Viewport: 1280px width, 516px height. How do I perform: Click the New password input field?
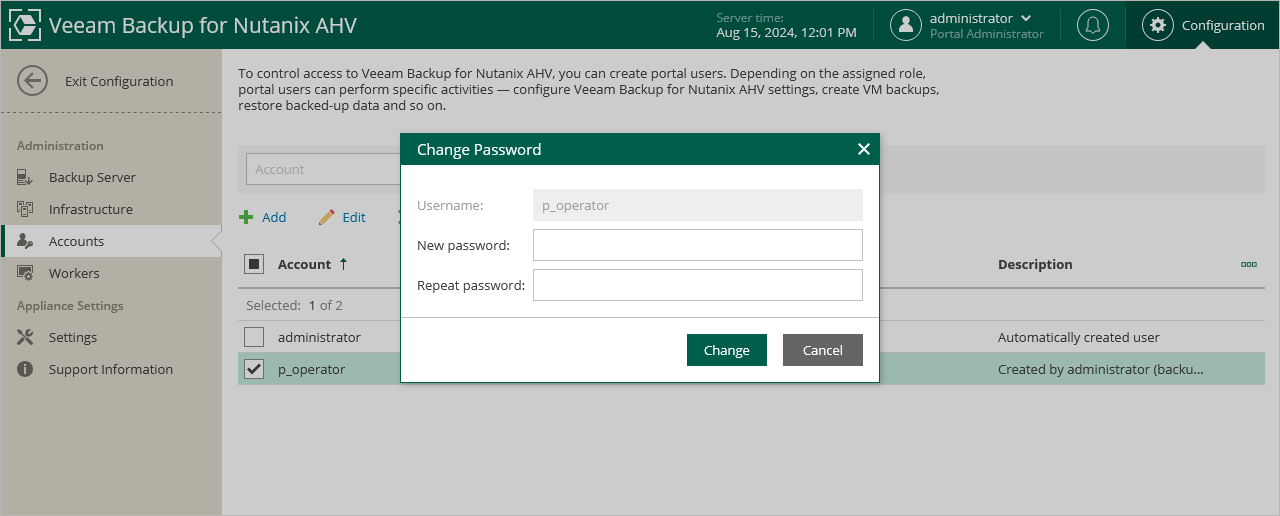click(x=697, y=245)
